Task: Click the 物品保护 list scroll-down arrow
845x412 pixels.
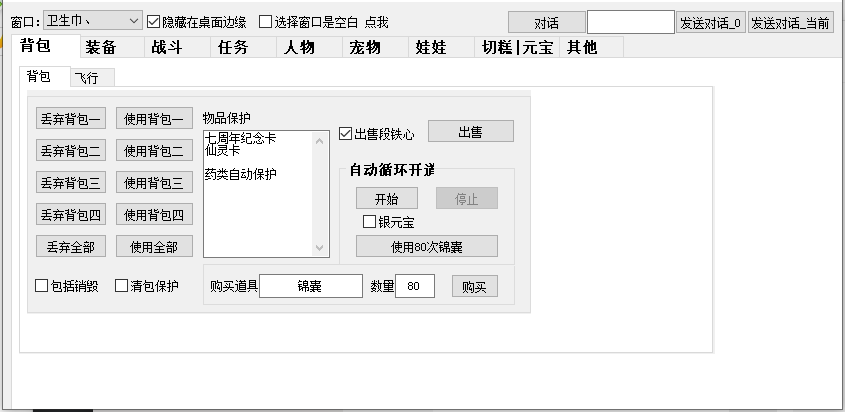Action: (320, 248)
